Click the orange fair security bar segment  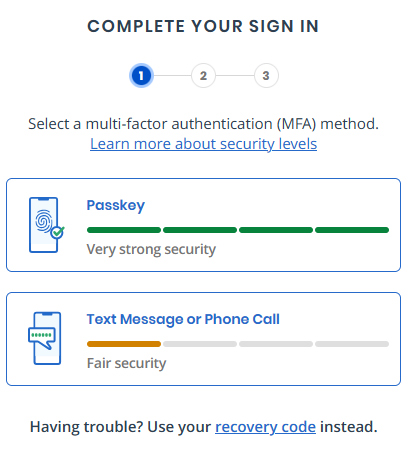[124, 344]
